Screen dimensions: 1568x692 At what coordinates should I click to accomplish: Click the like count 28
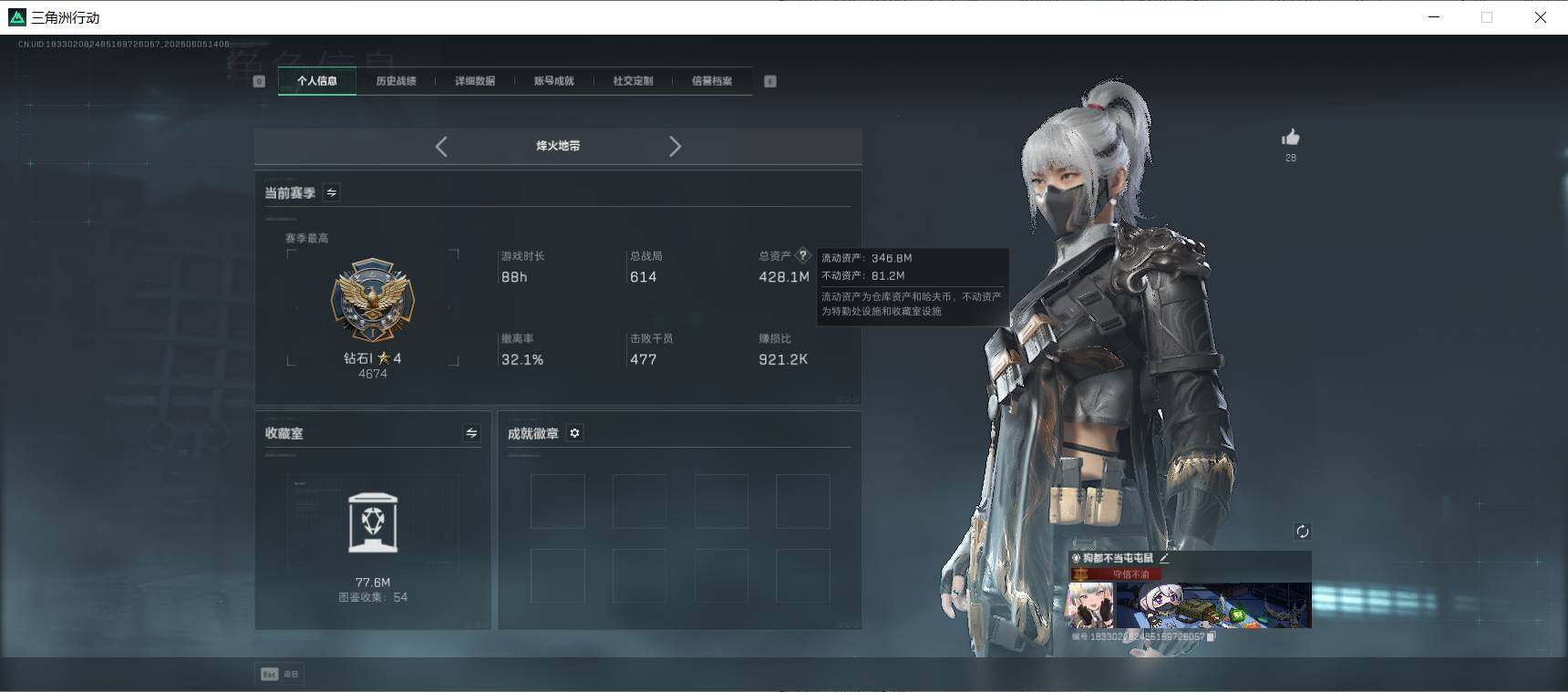pyautogui.click(x=1291, y=158)
